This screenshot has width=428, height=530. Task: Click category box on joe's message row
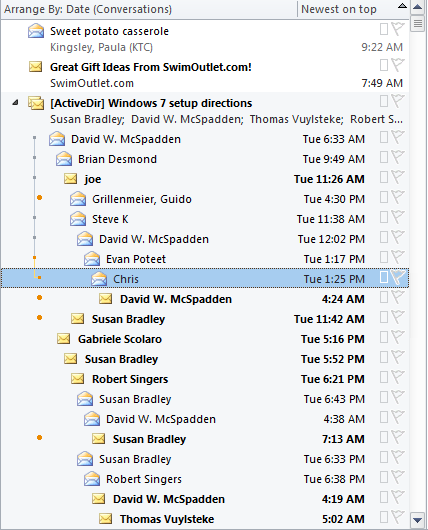pos(384,177)
